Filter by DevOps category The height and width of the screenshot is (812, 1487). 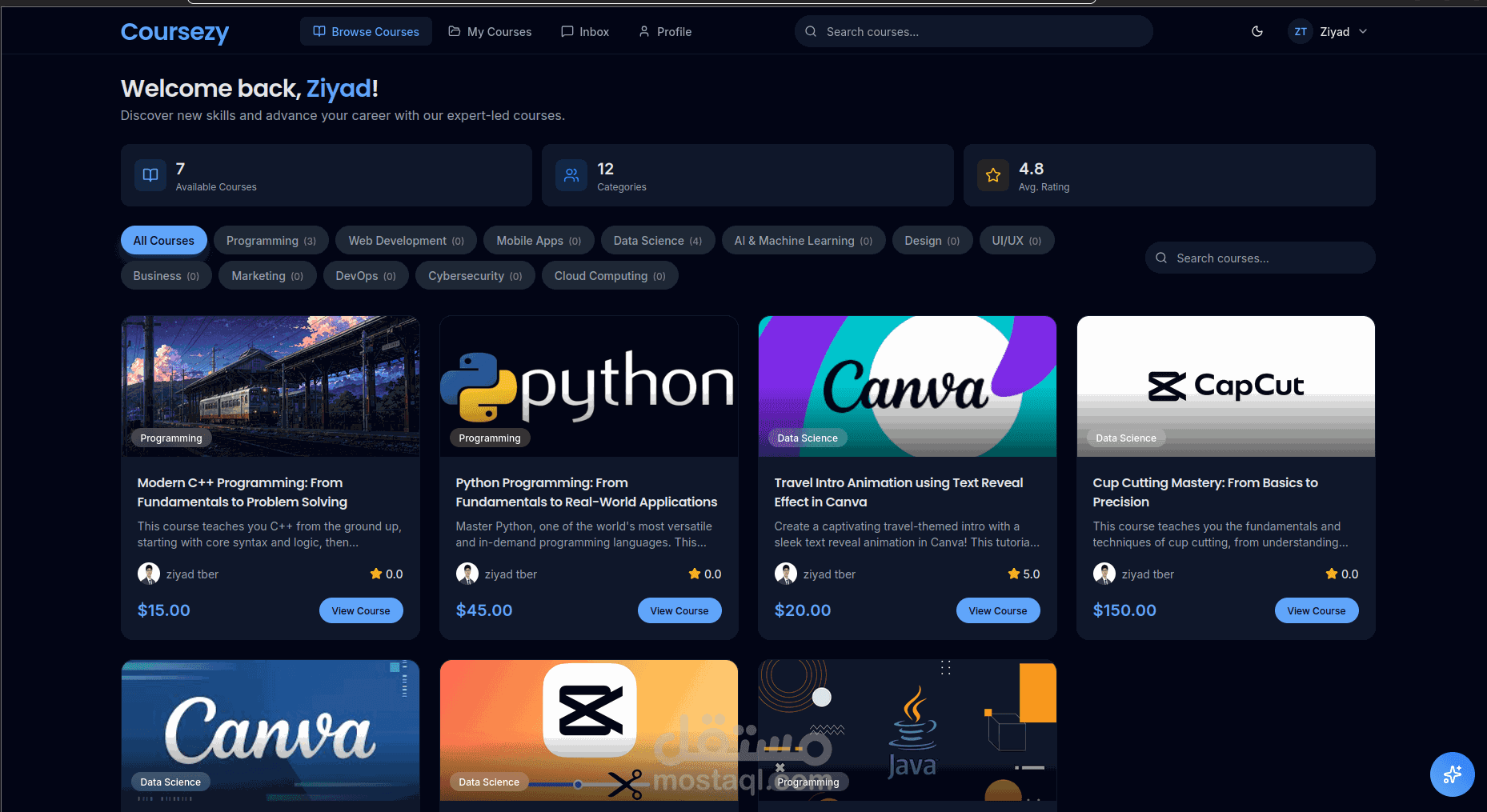(x=366, y=275)
